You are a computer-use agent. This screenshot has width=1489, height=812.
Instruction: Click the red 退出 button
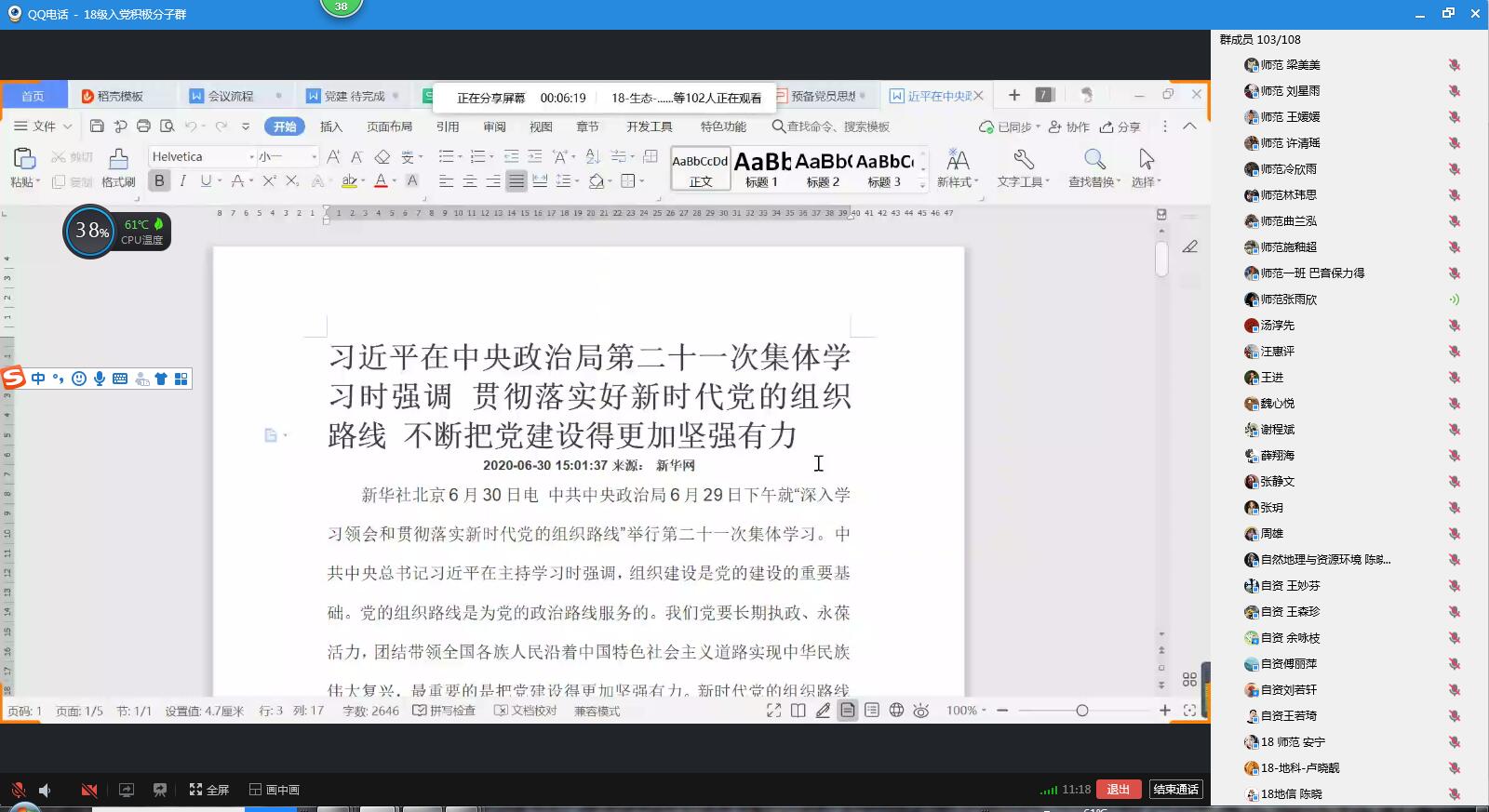pyautogui.click(x=1119, y=790)
